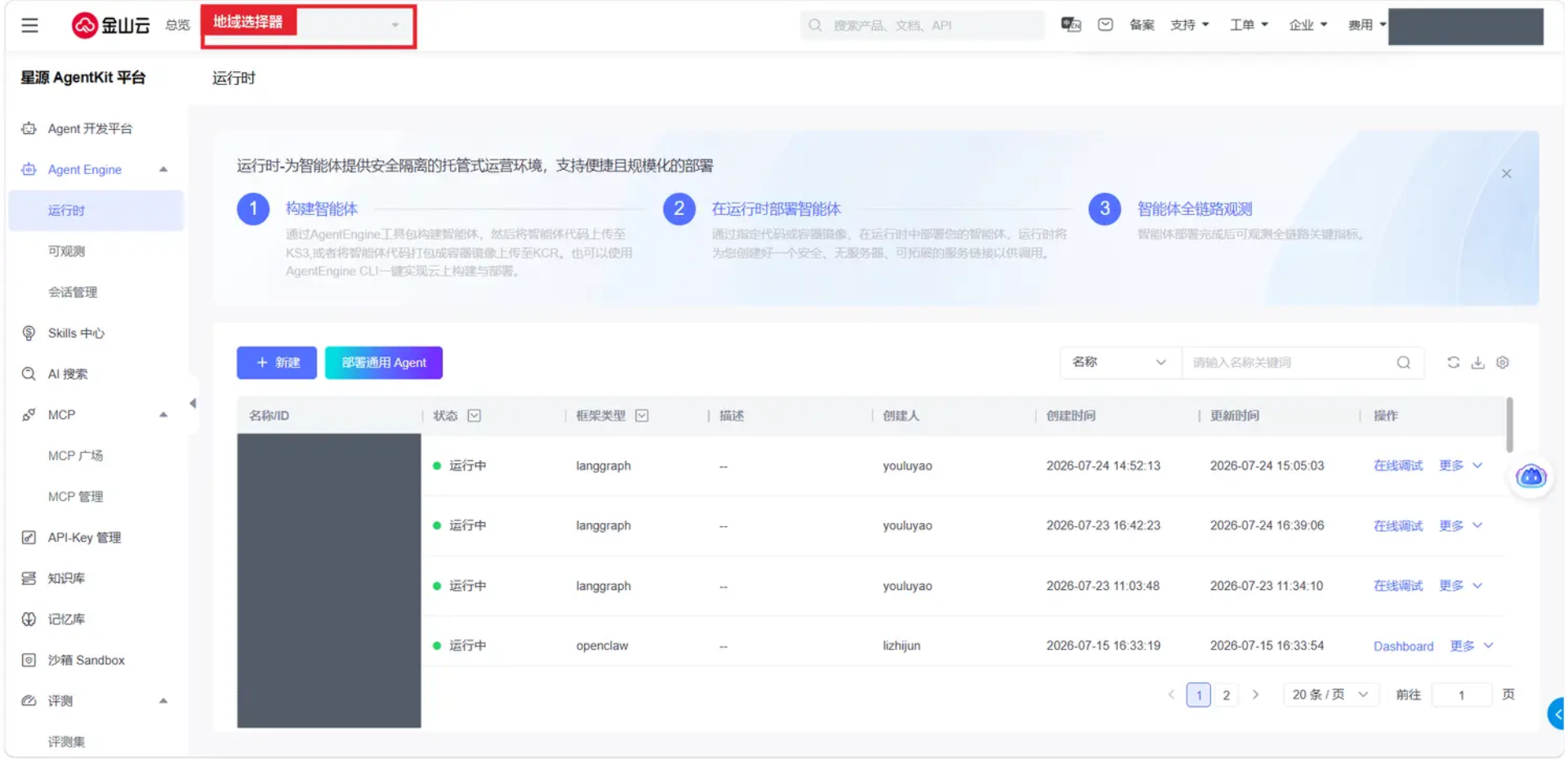Open the 支持 dropdown menu
Viewport: 1568px width, 760px height.
pos(1189,25)
